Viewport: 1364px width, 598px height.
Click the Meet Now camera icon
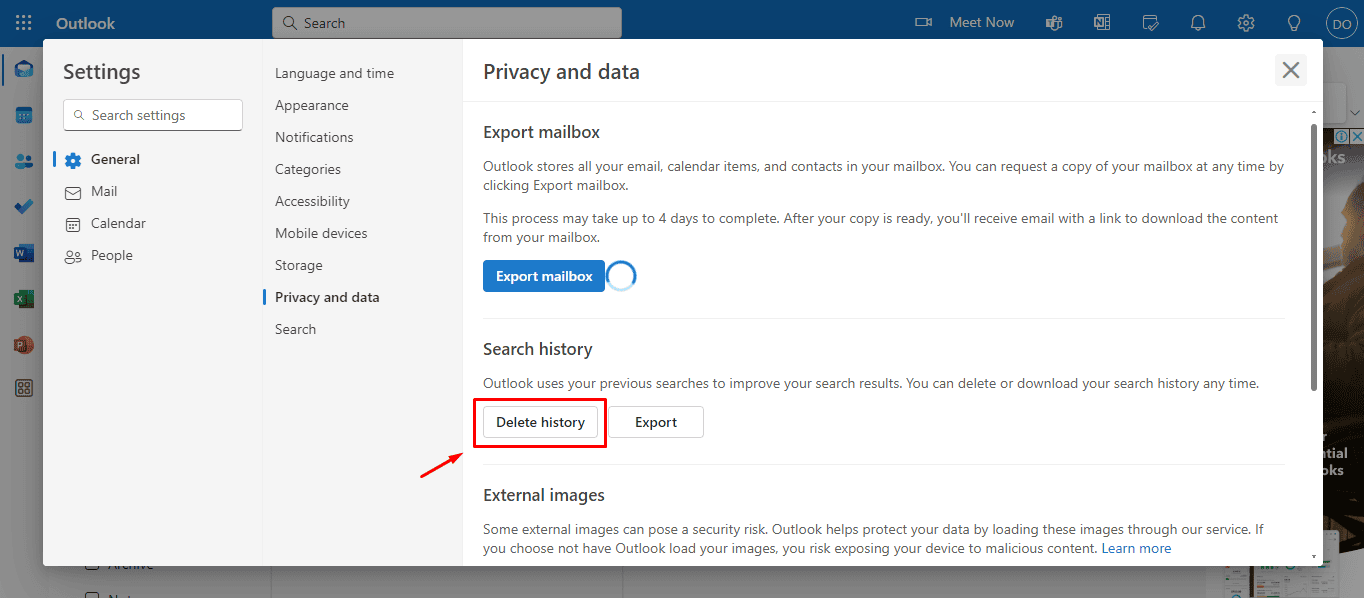point(924,22)
